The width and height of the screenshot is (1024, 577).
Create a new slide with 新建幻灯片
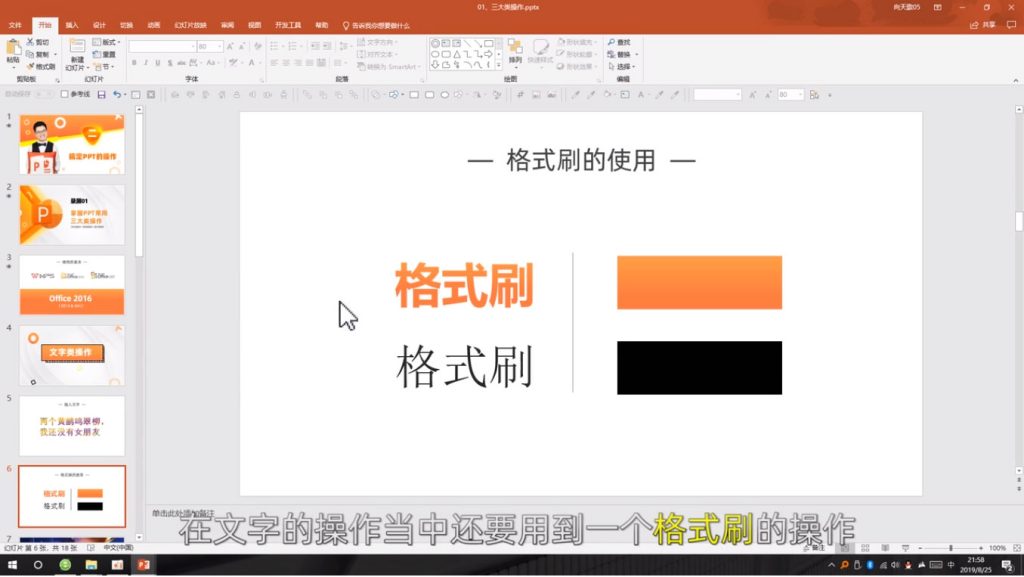click(77, 54)
